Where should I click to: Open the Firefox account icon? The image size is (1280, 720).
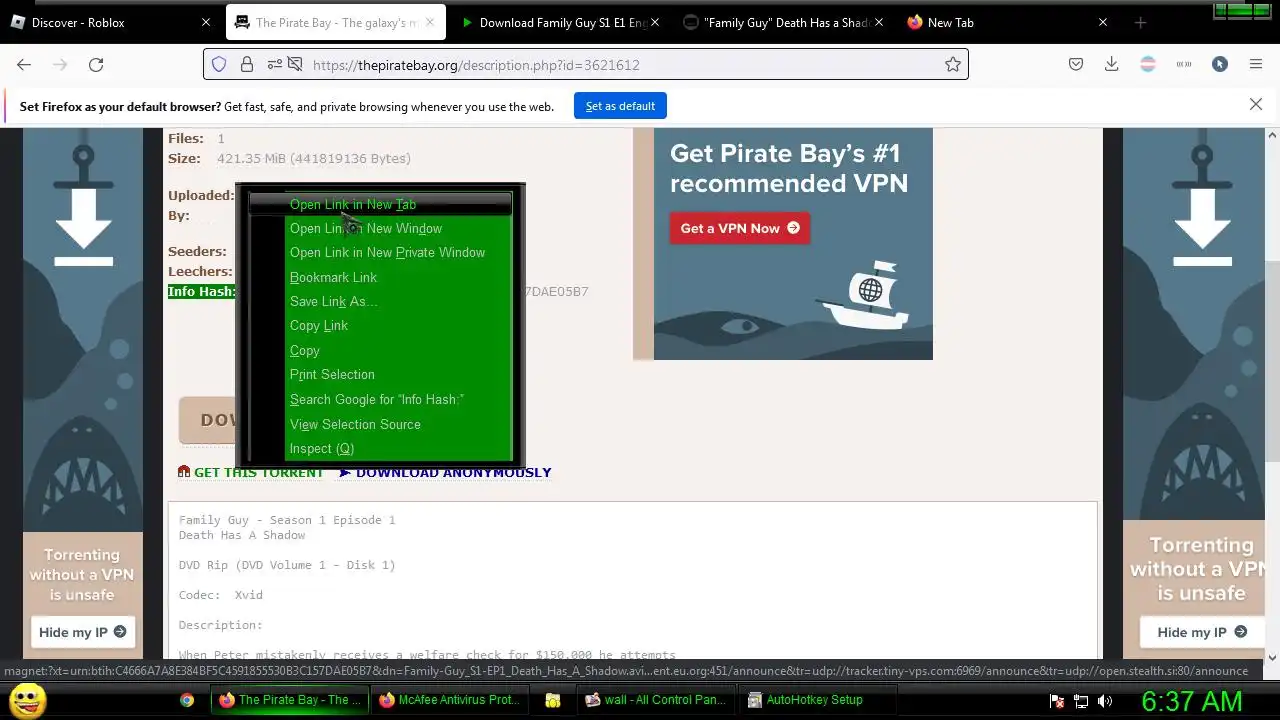(1220, 64)
